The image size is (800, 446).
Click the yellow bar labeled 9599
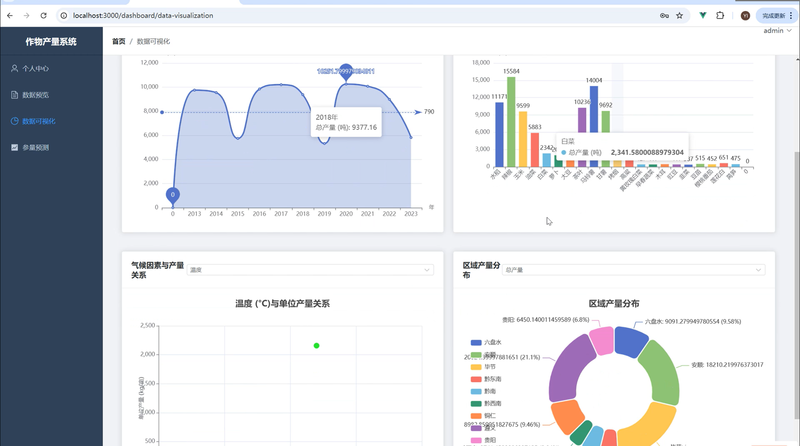coord(522,139)
